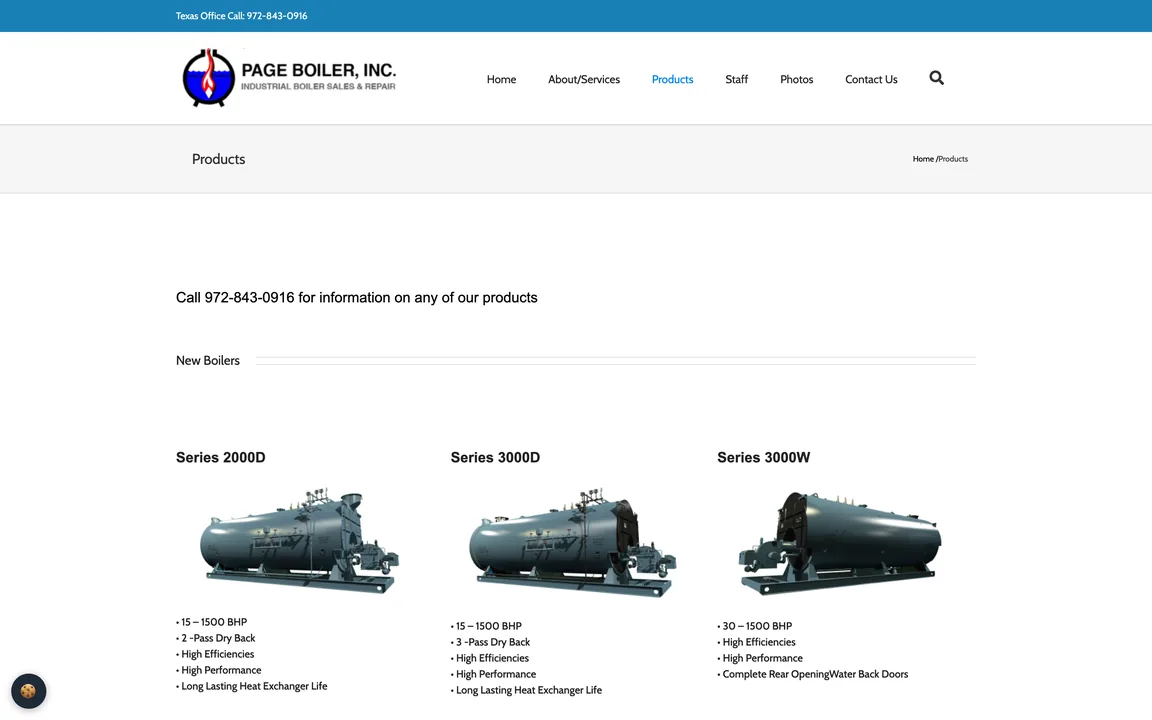Open Contact Us menu item
1152x720 pixels.
[871, 79]
